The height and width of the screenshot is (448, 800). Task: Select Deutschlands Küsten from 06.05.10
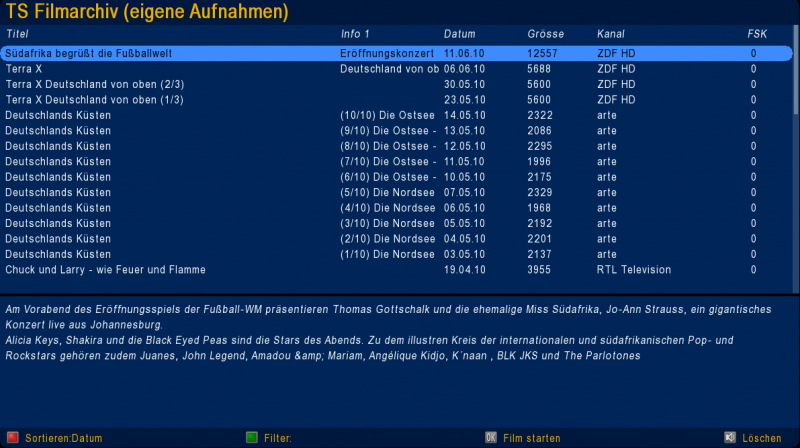click(x=396, y=208)
